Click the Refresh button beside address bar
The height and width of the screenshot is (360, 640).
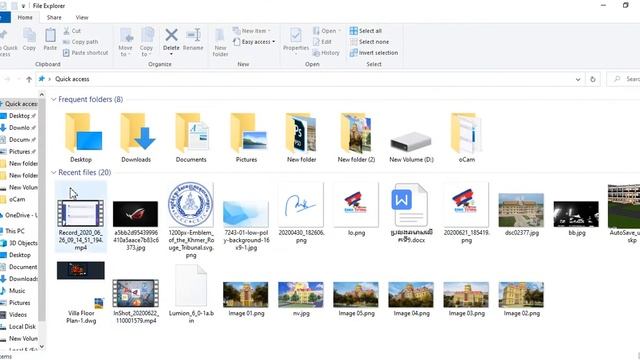tap(593, 79)
